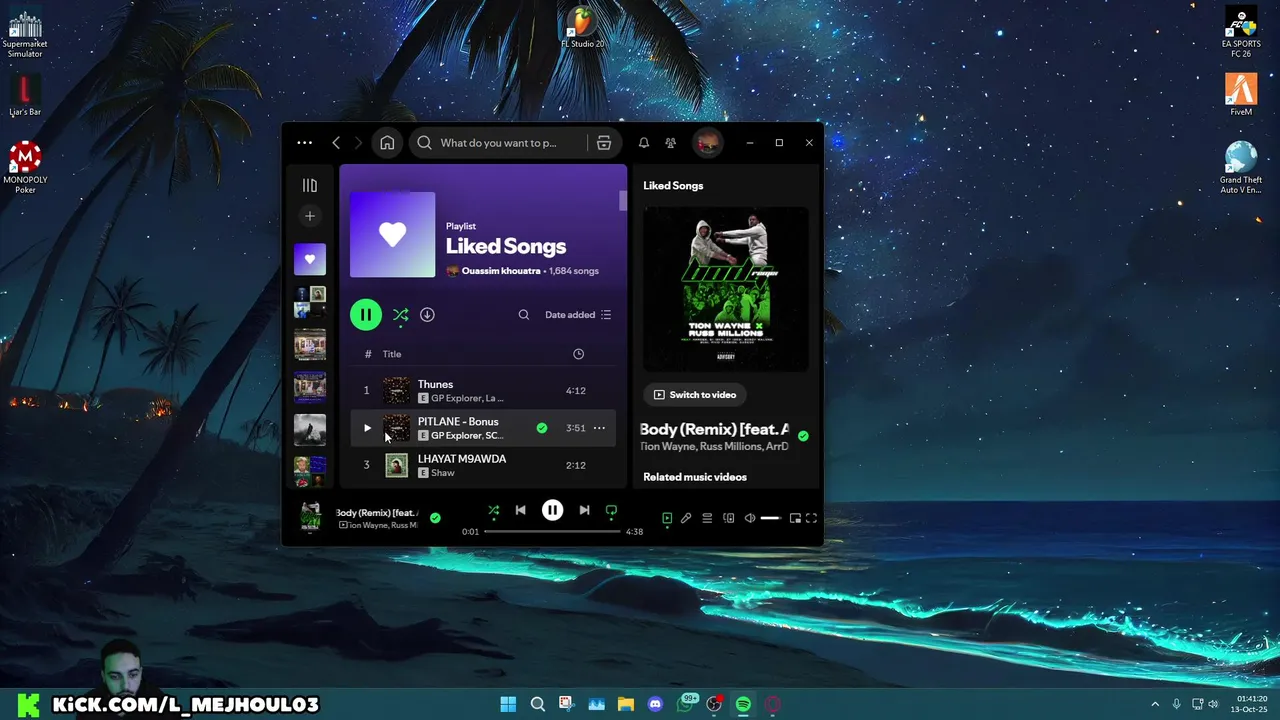Open Connect to a device icon
This screenshot has width=1280, height=720.
[728, 518]
